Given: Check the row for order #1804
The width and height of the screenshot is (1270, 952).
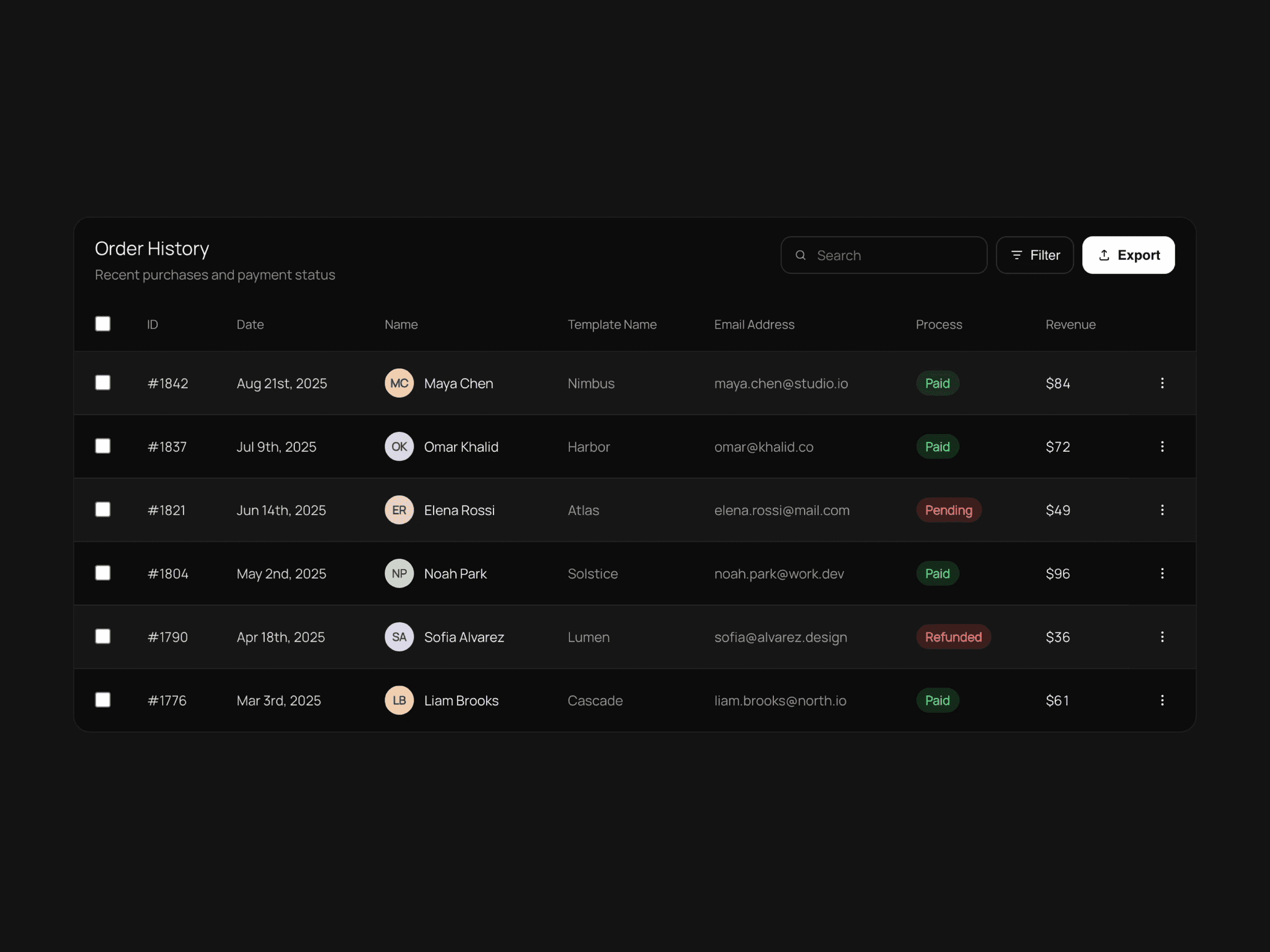Looking at the screenshot, I should [103, 573].
